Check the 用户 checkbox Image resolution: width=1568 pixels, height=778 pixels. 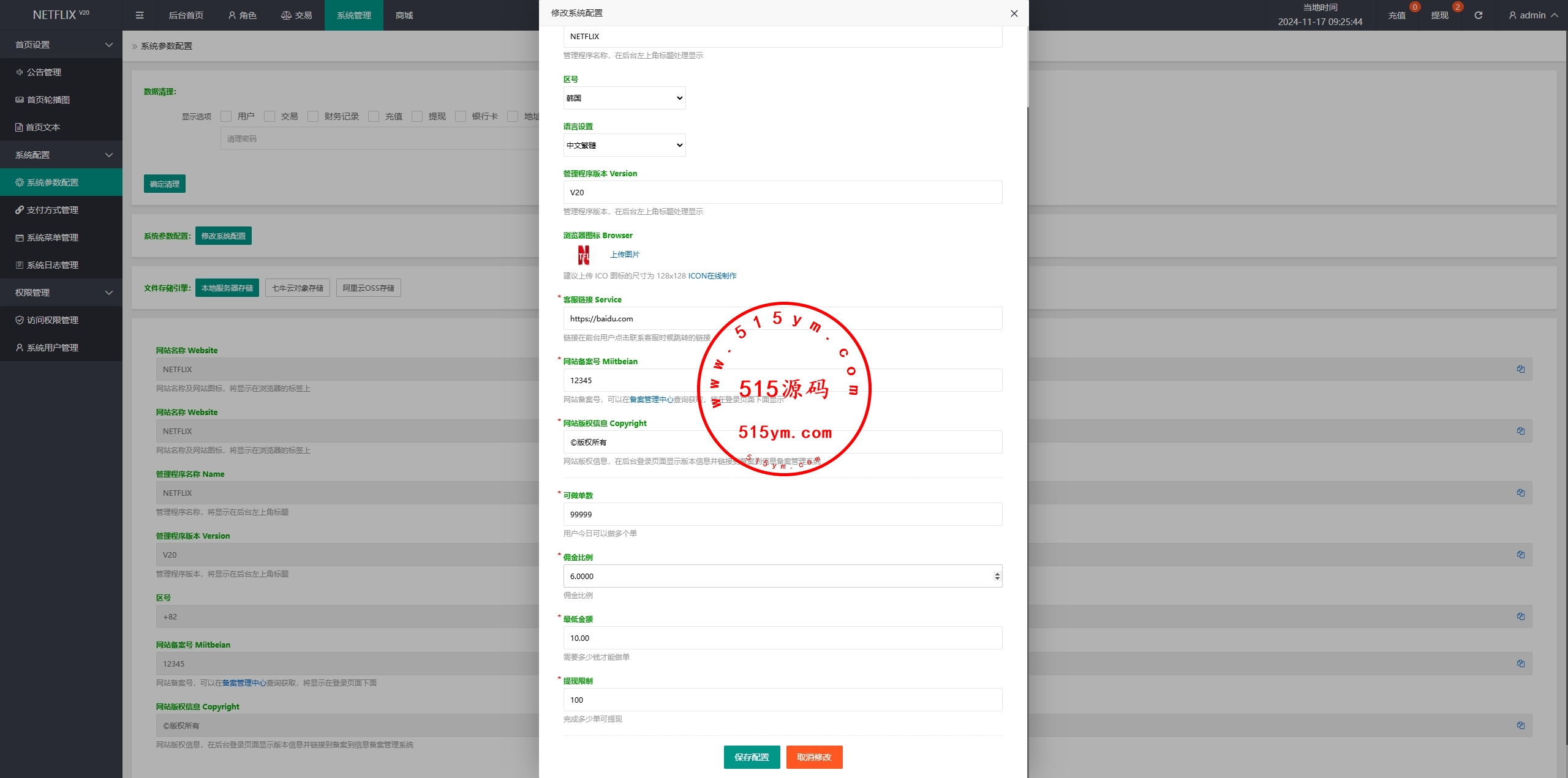[226, 116]
